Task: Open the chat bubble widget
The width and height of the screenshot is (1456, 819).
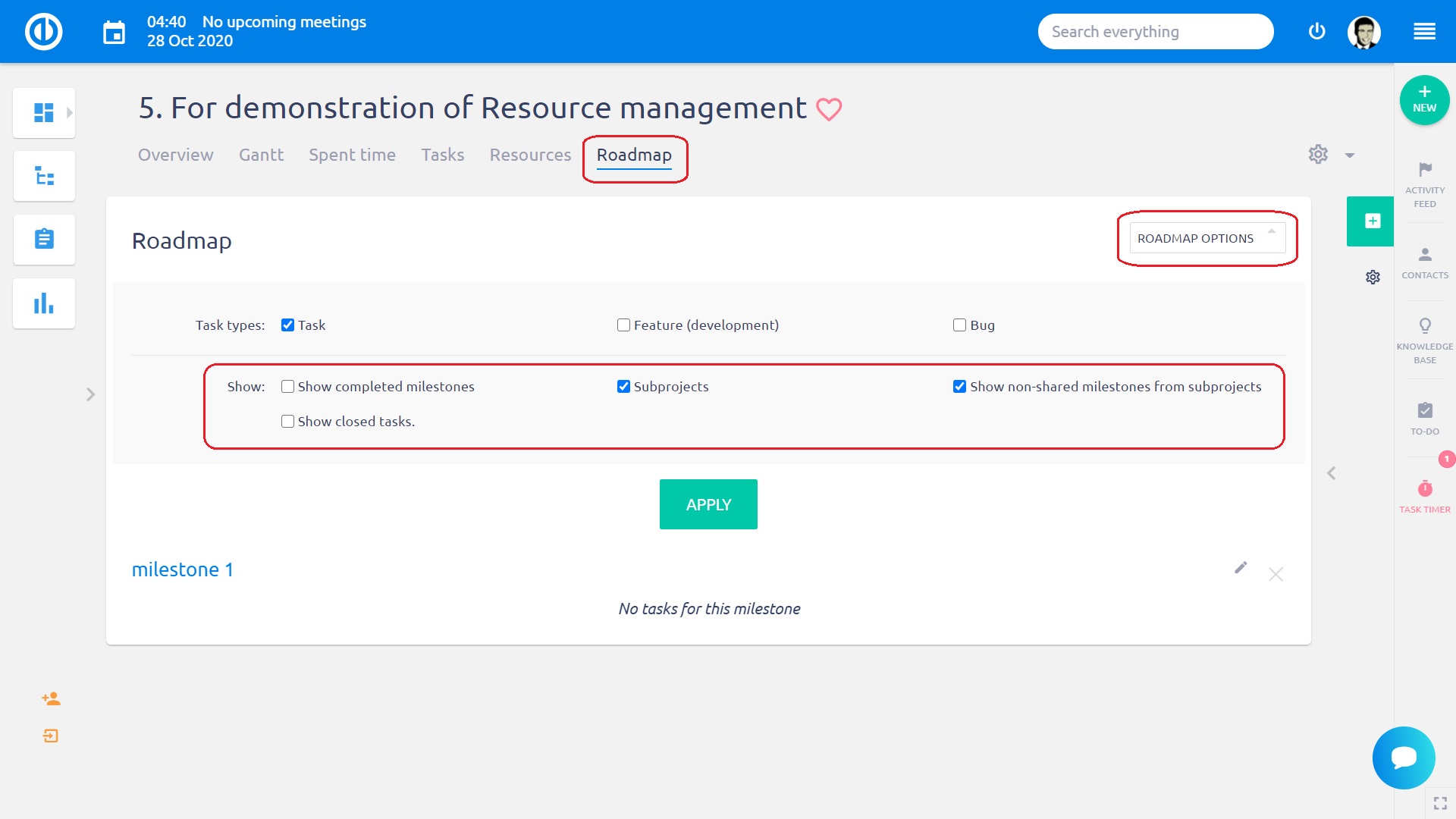Action: [1403, 758]
